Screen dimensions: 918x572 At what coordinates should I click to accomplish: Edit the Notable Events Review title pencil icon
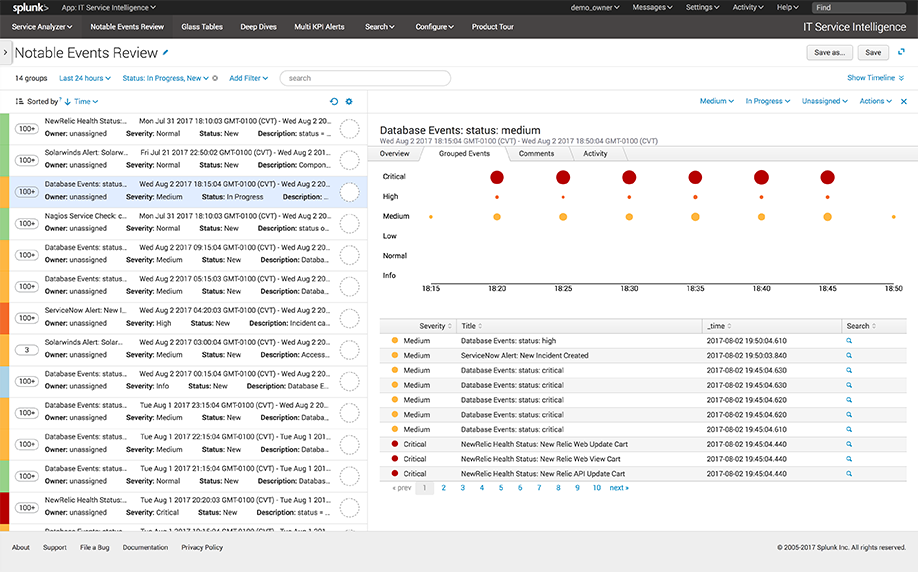[x=166, y=53]
